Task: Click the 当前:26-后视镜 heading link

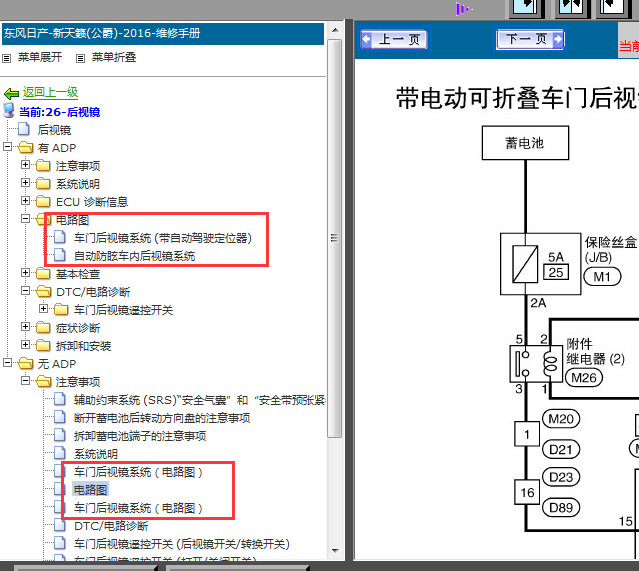Action: 59,112
